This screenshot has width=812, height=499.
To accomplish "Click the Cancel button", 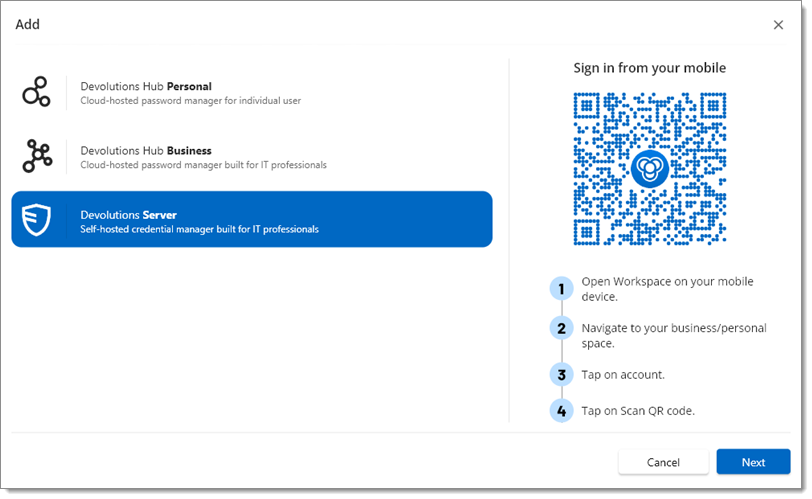I will 663,462.
